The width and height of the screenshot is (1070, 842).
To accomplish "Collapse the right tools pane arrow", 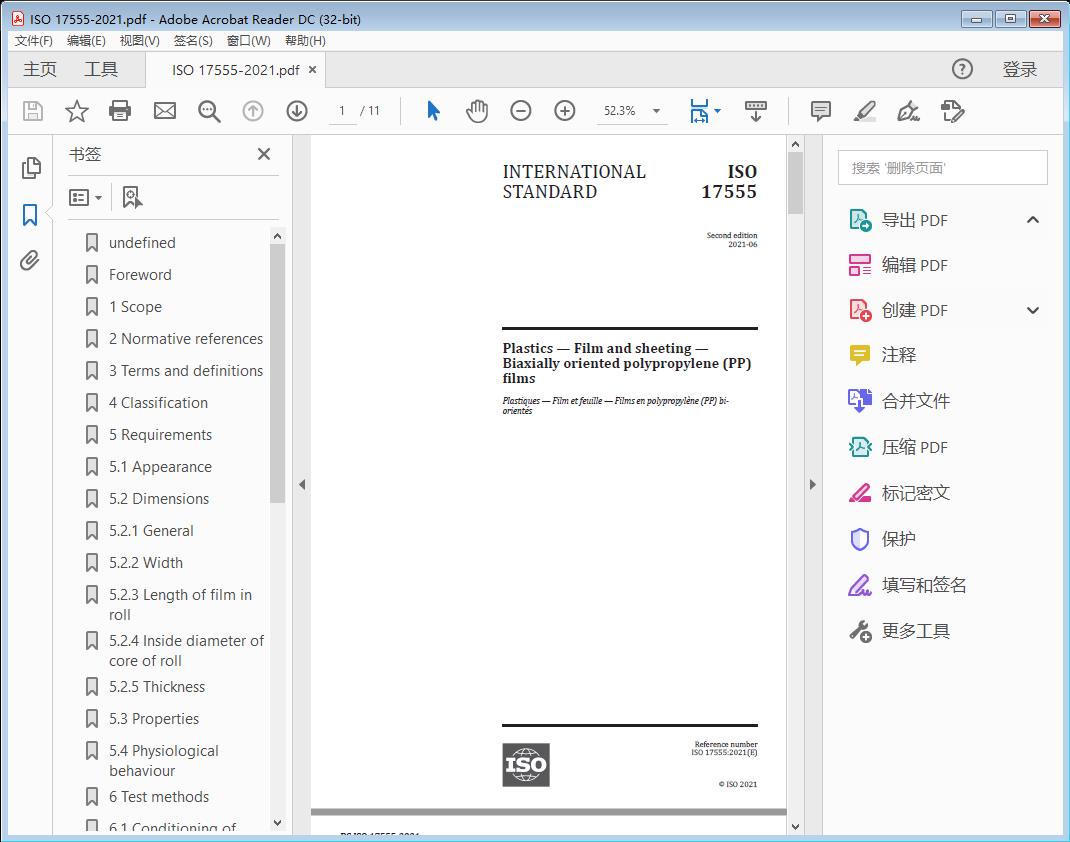I will (x=812, y=485).
